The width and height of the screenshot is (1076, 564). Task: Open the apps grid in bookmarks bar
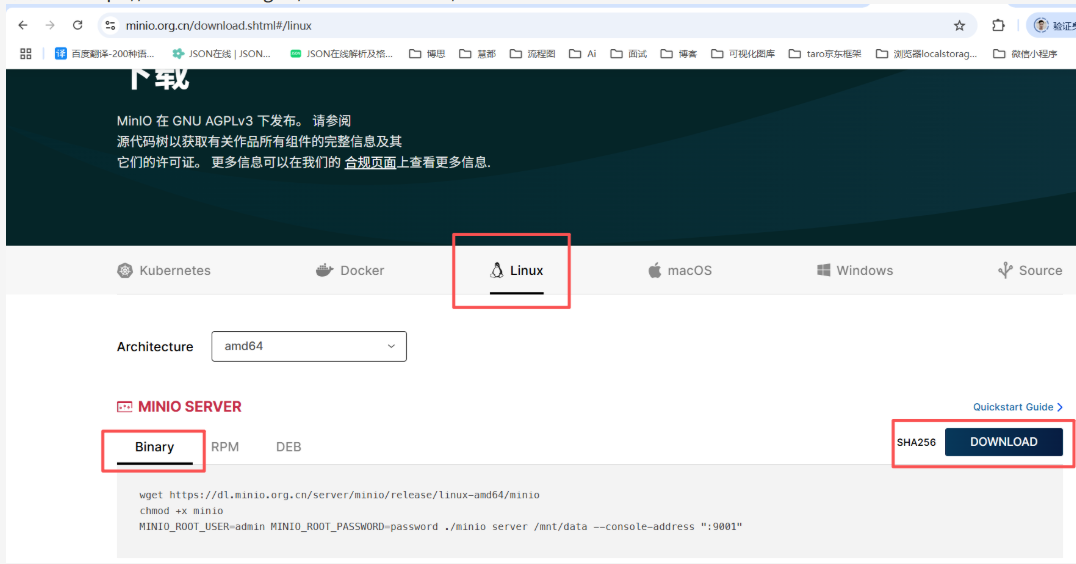(26, 54)
